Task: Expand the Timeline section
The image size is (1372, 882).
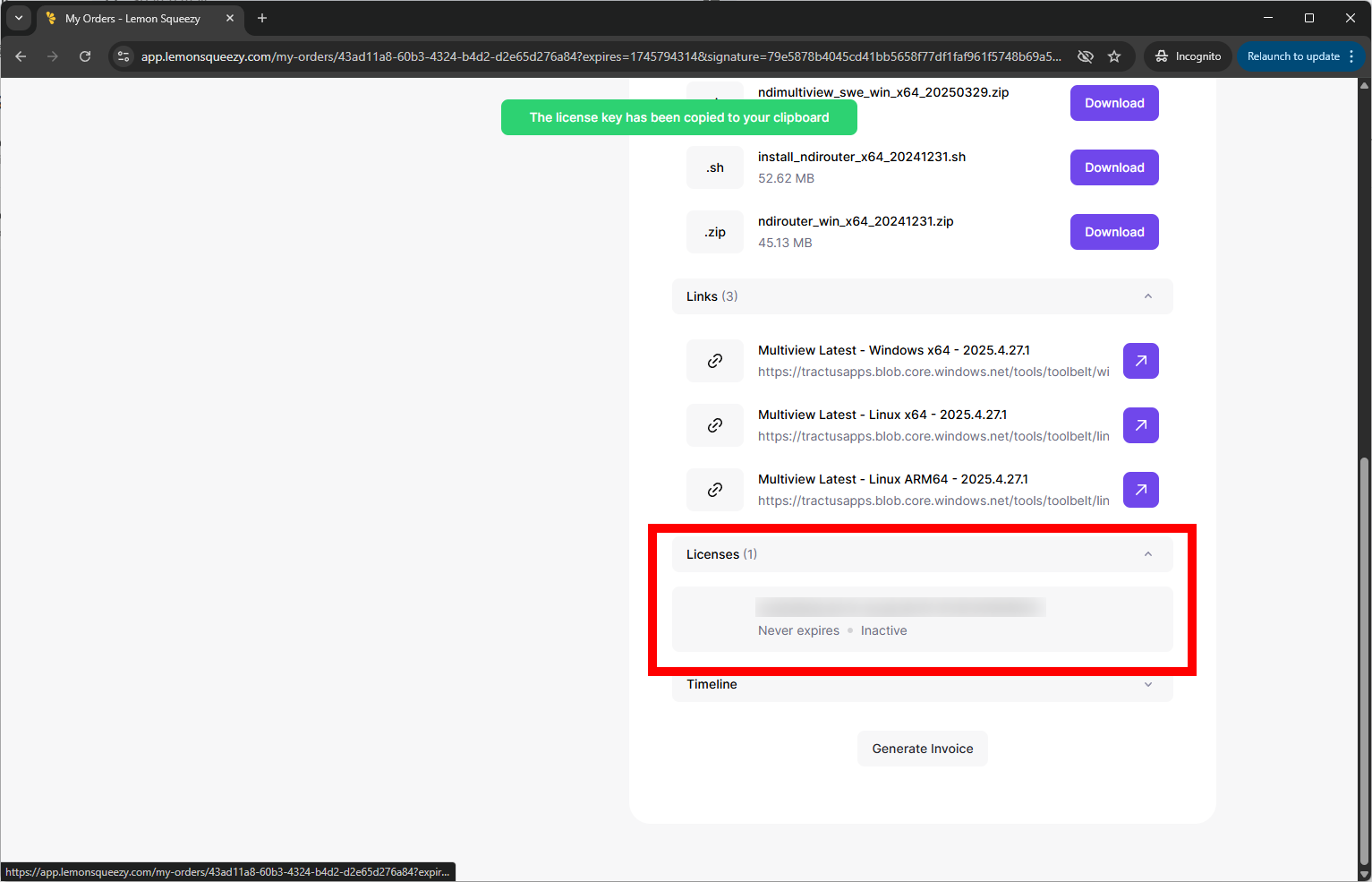Action: [x=1147, y=684]
